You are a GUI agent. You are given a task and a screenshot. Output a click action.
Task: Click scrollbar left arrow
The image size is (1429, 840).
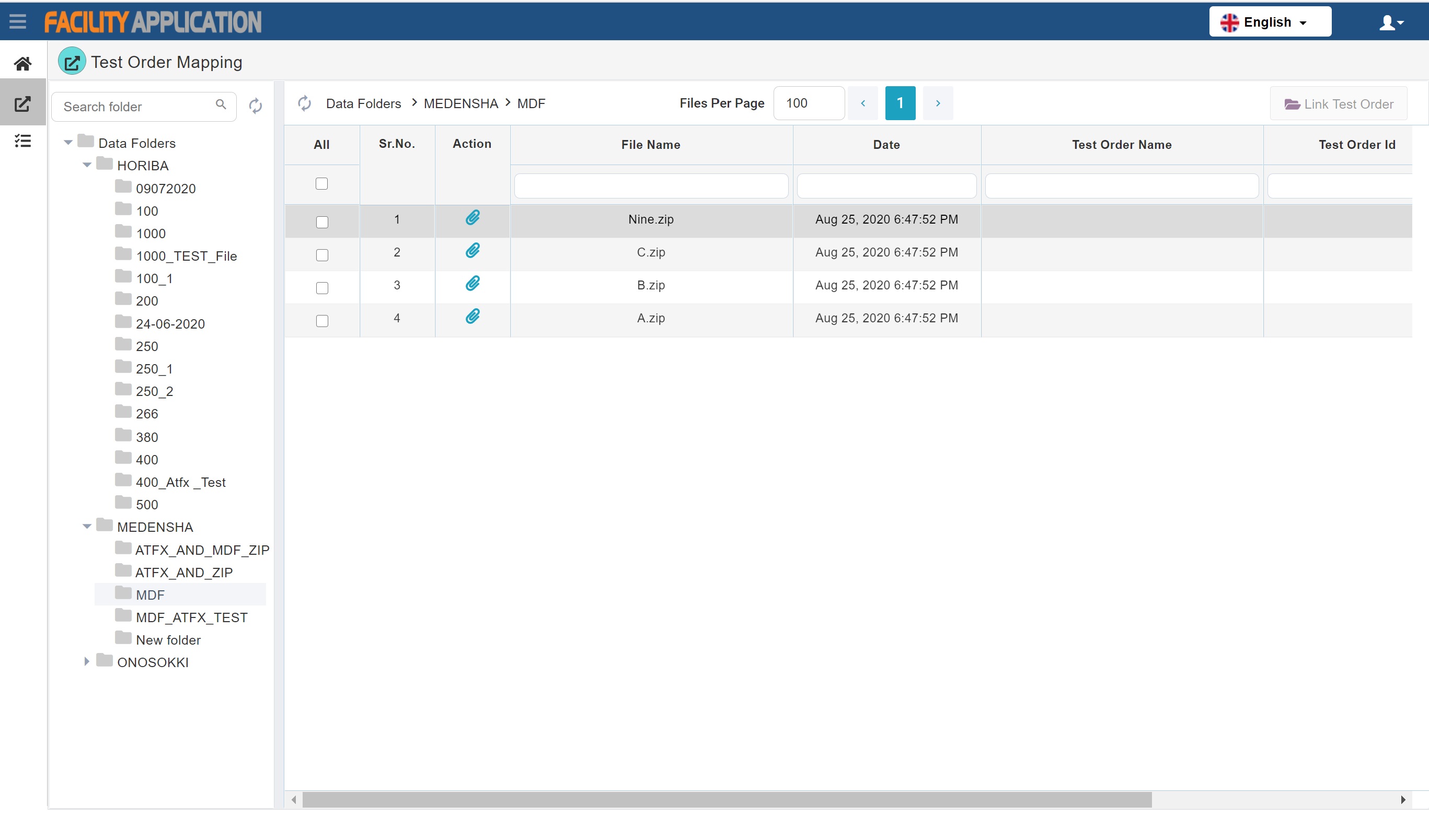(294, 800)
